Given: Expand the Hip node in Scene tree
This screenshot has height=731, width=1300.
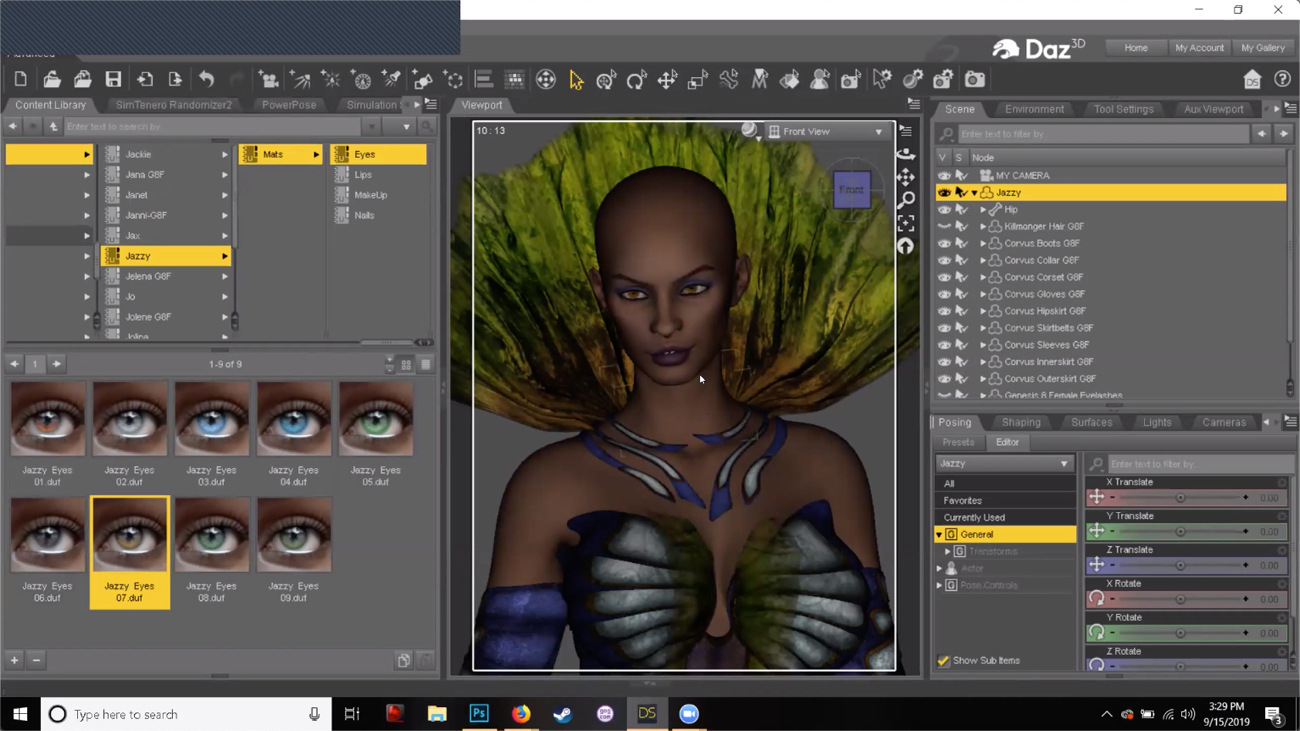Looking at the screenshot, I should (x=983, y=210).
